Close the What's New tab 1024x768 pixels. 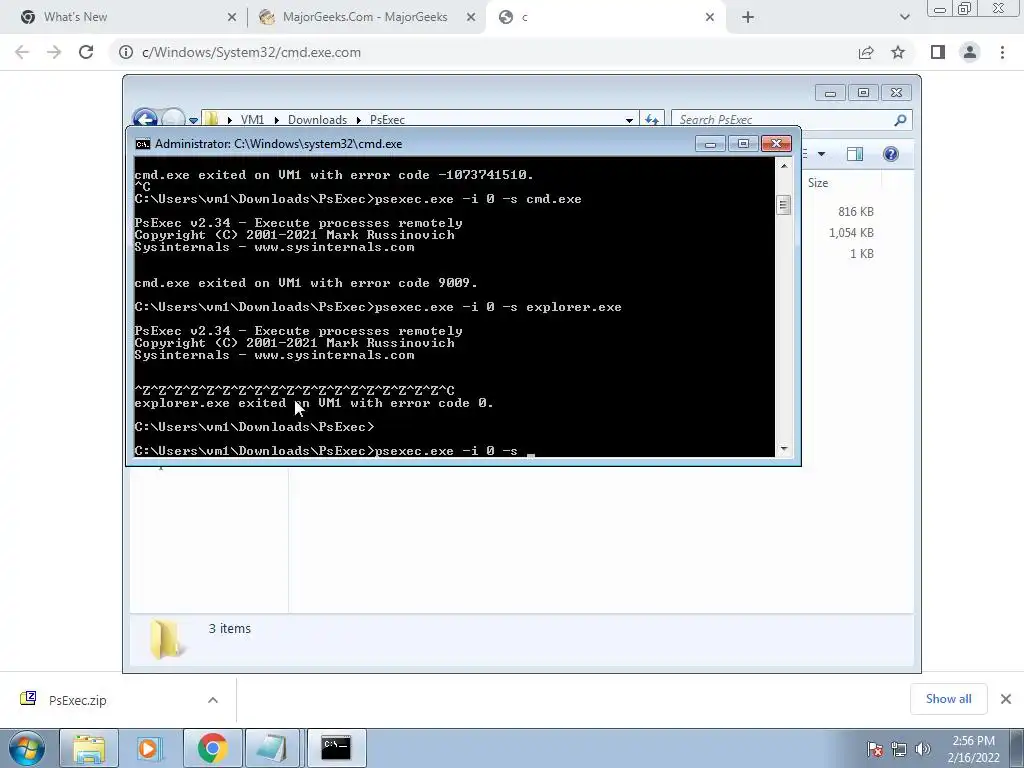(232, 17)
